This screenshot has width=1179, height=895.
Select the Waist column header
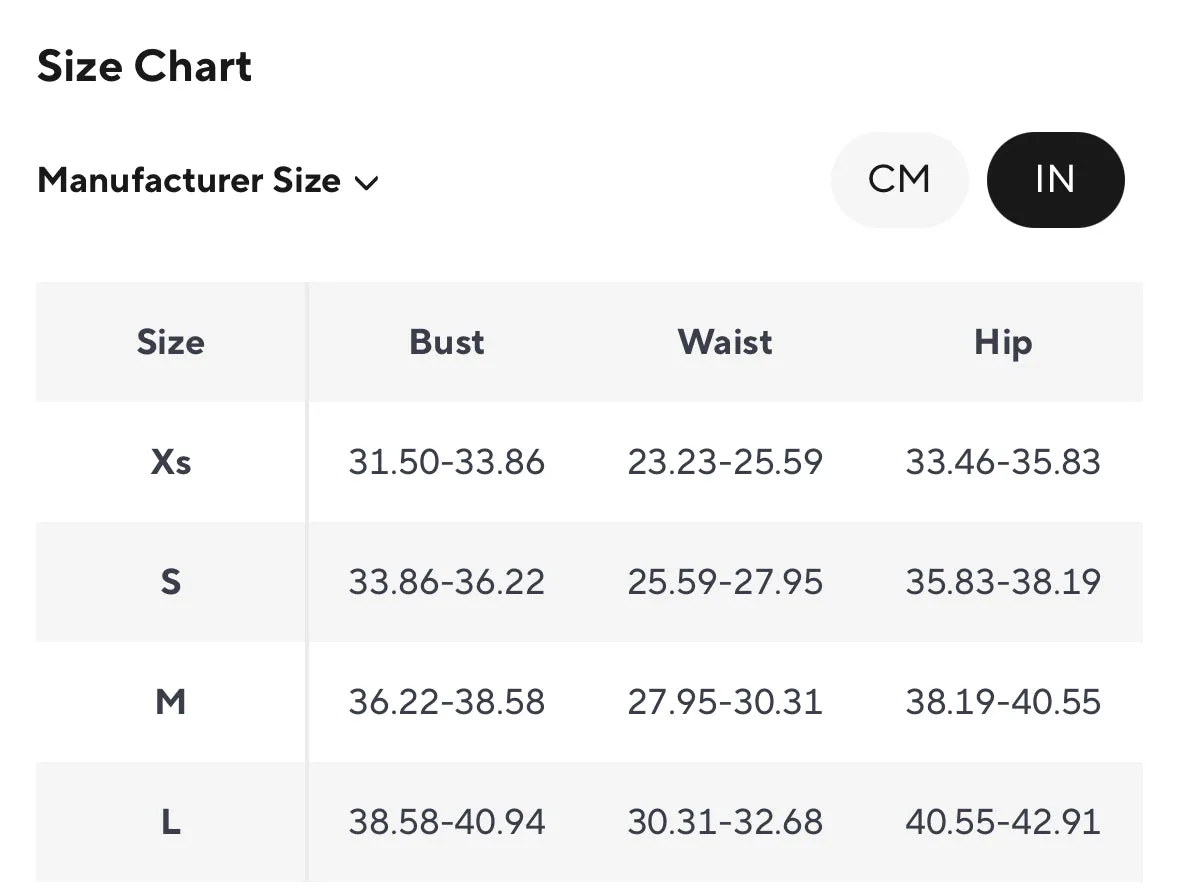click(x=725, y=342)
